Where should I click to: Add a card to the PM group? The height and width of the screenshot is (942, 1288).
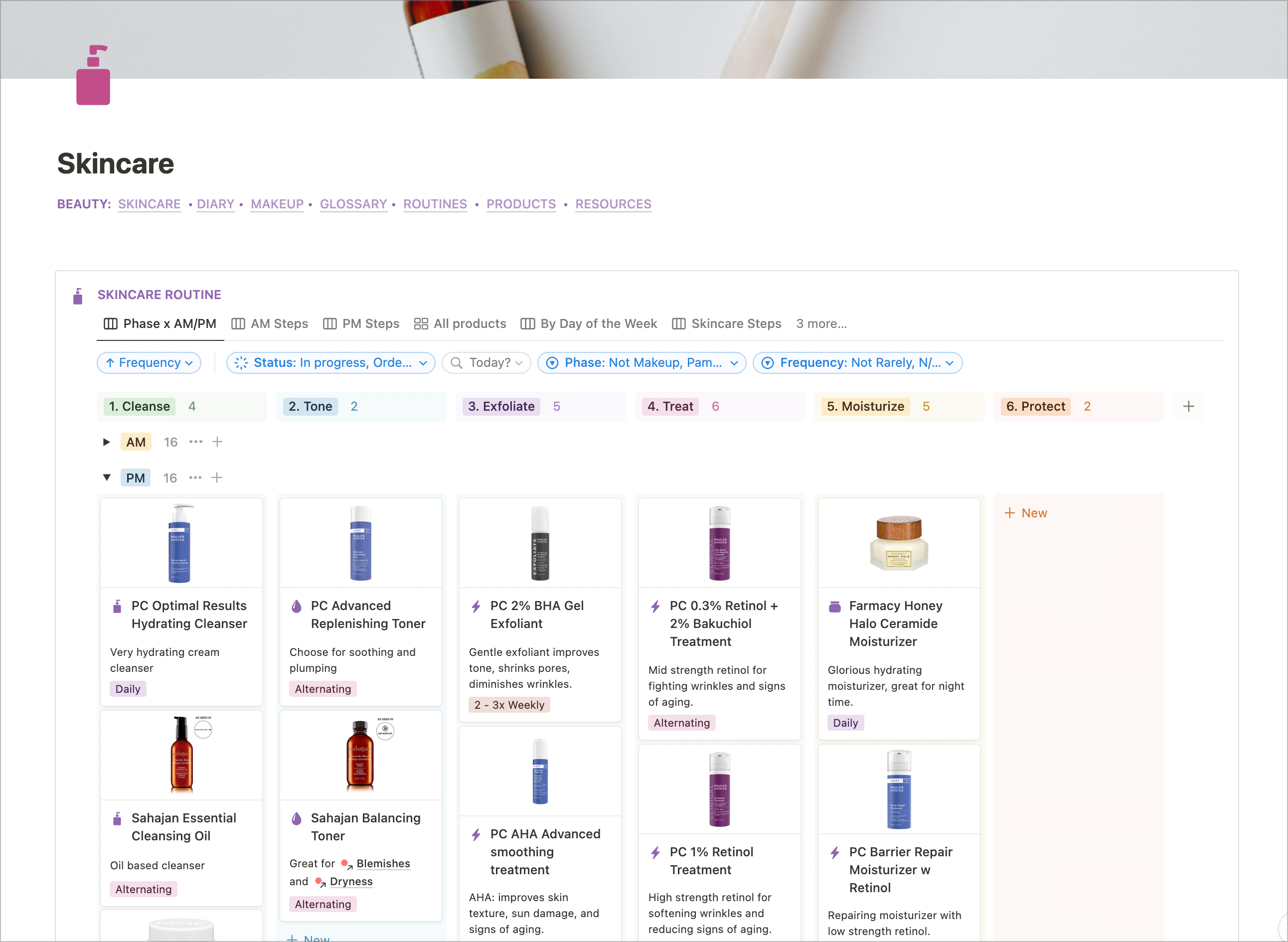tap(217, 478)
